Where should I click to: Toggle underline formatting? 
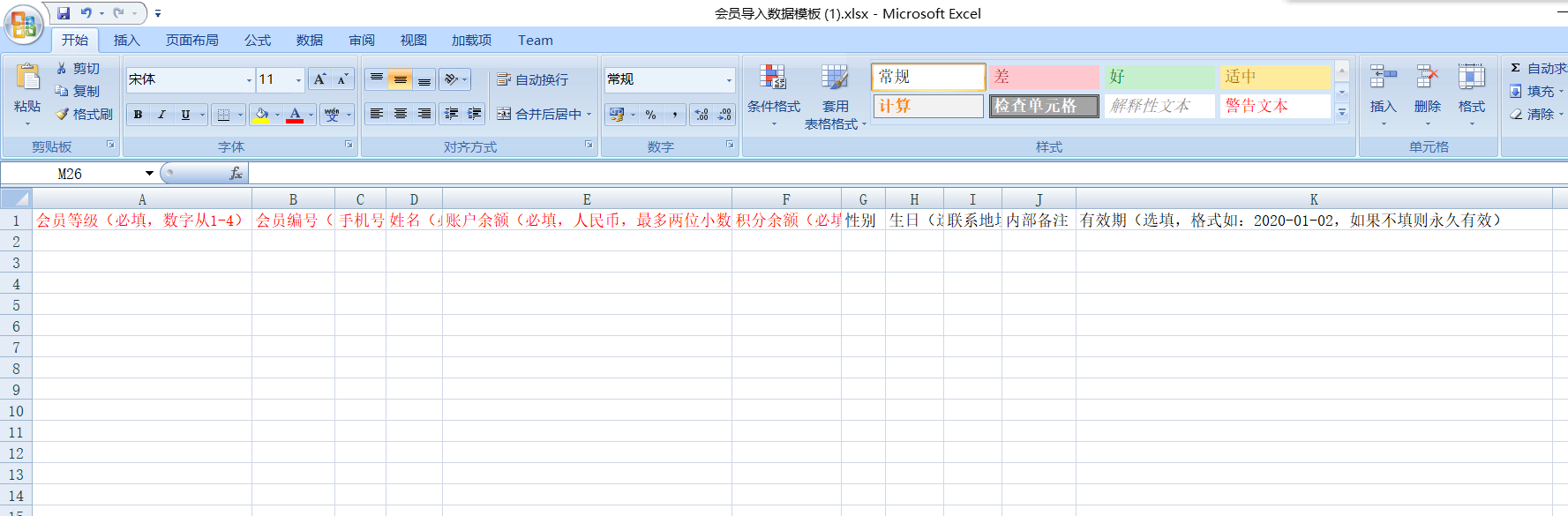[185, 115]
